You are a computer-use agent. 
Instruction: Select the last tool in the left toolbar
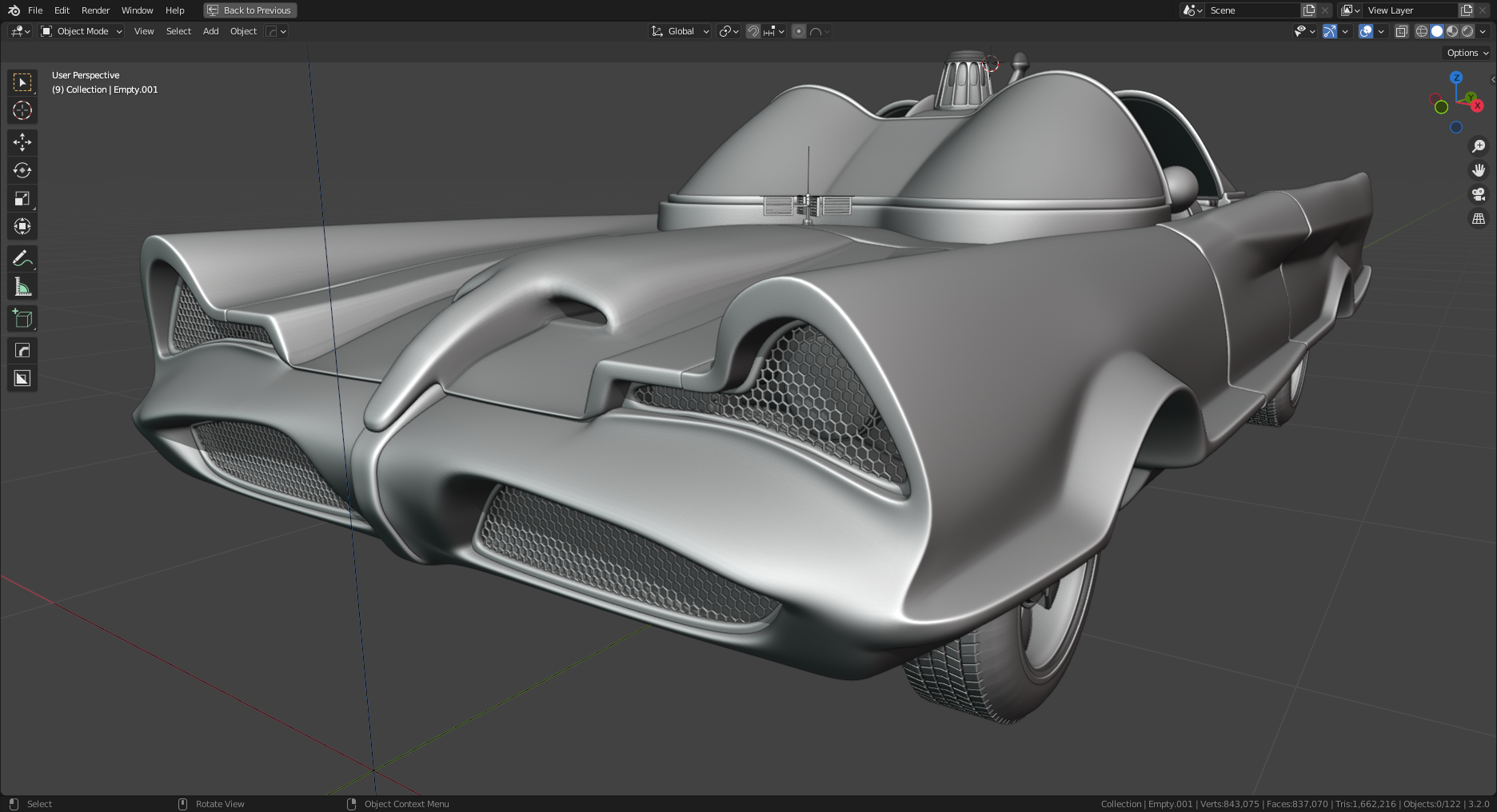click(x=22, y=378)
